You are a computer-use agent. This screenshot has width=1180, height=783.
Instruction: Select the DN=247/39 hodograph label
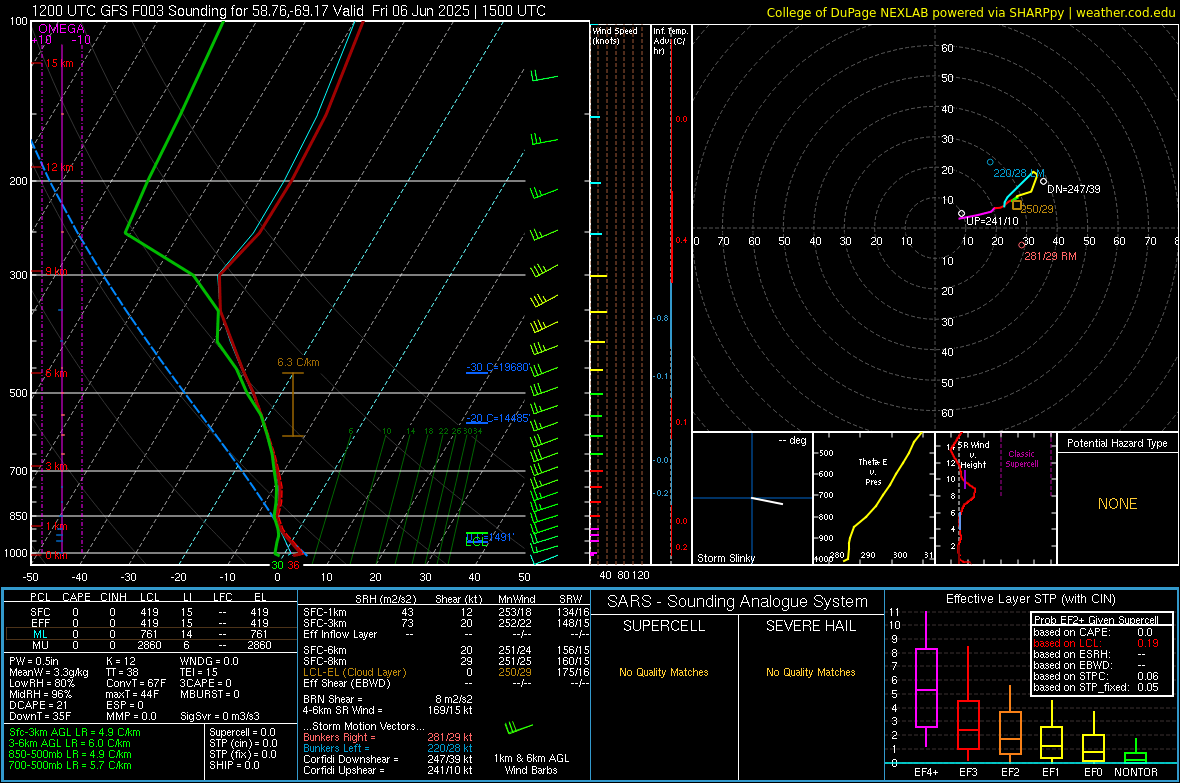coord(1073,189)
